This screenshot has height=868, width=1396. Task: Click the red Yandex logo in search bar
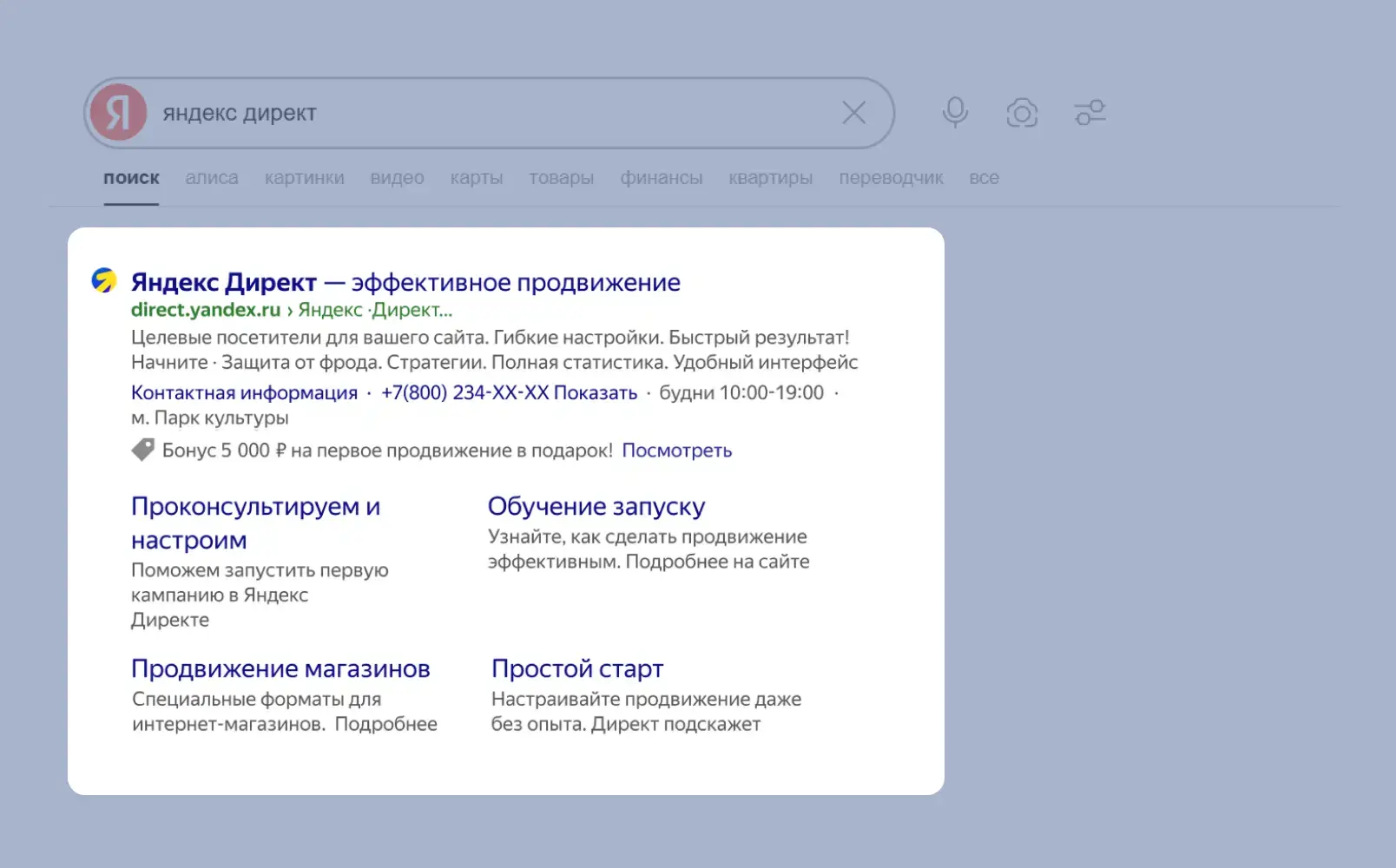(119, 113)
